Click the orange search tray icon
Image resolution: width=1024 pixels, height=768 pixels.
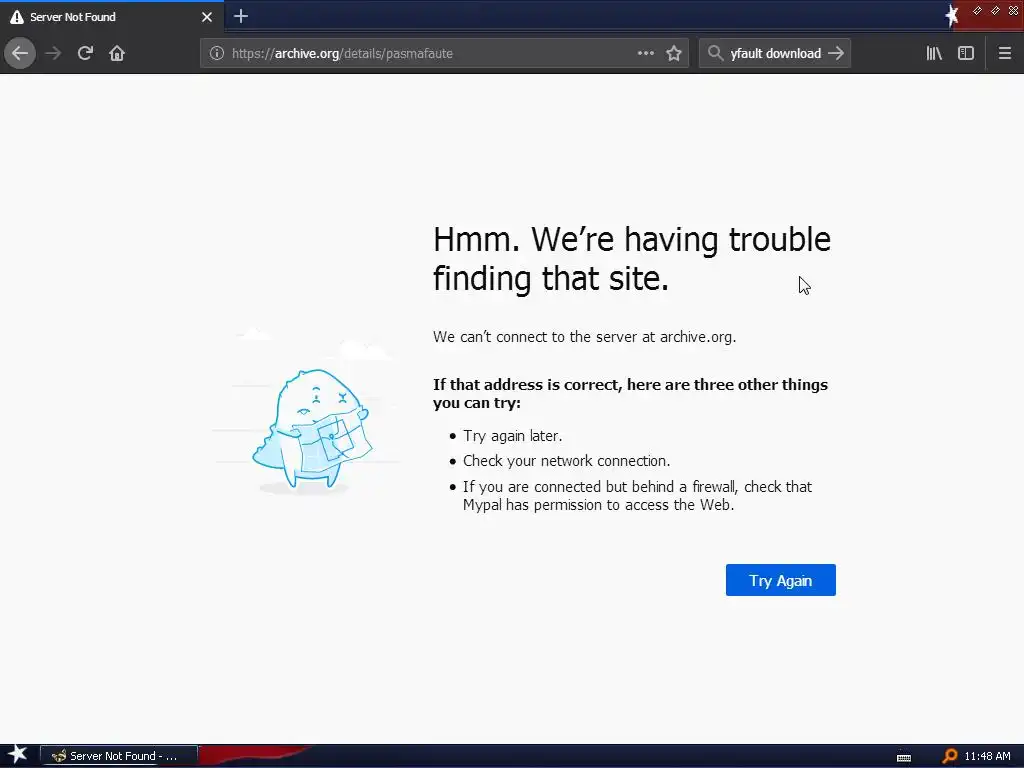tap(950, 756)
